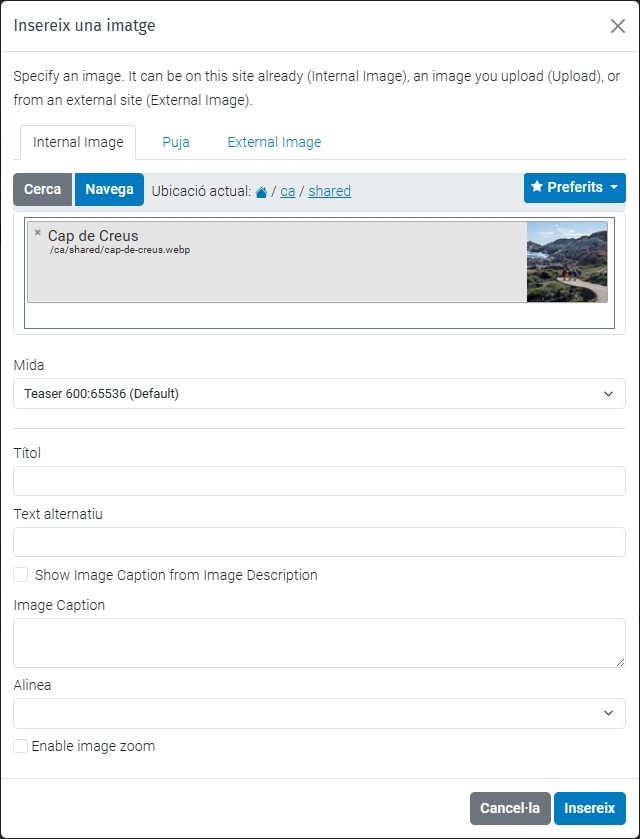
Task: Expand the Alinea alignment dropdown
Action: click(x=319, y=713)
